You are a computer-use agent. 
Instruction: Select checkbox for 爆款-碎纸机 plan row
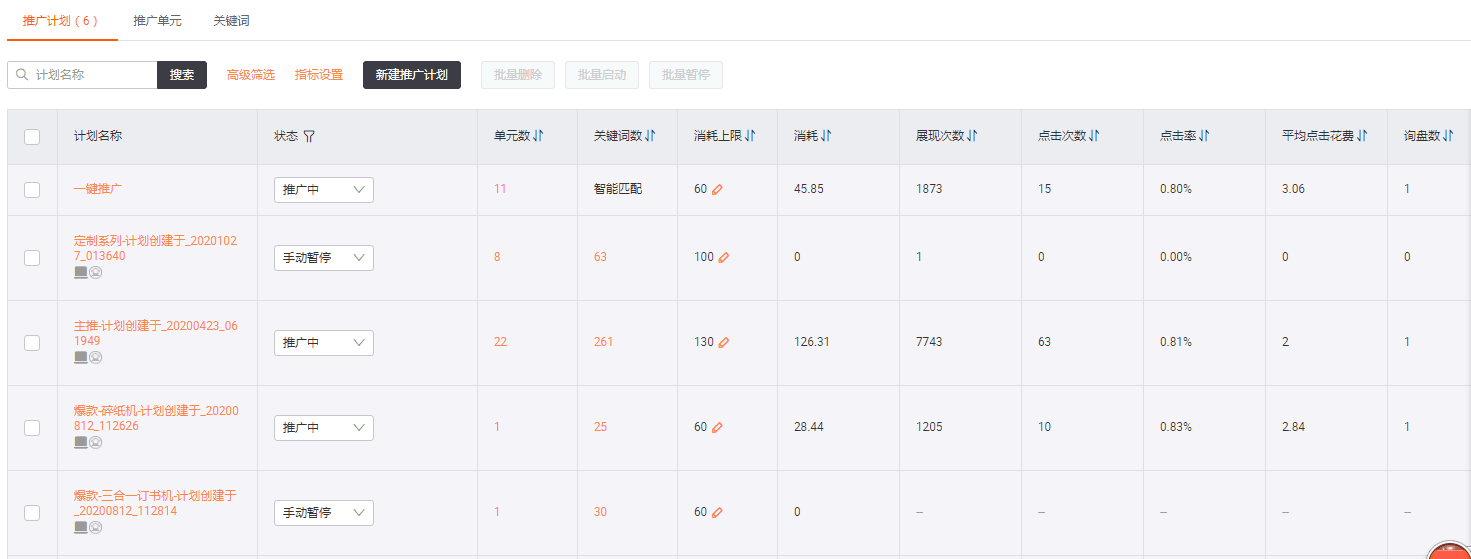pyautogui.click(x=32, y=428)
